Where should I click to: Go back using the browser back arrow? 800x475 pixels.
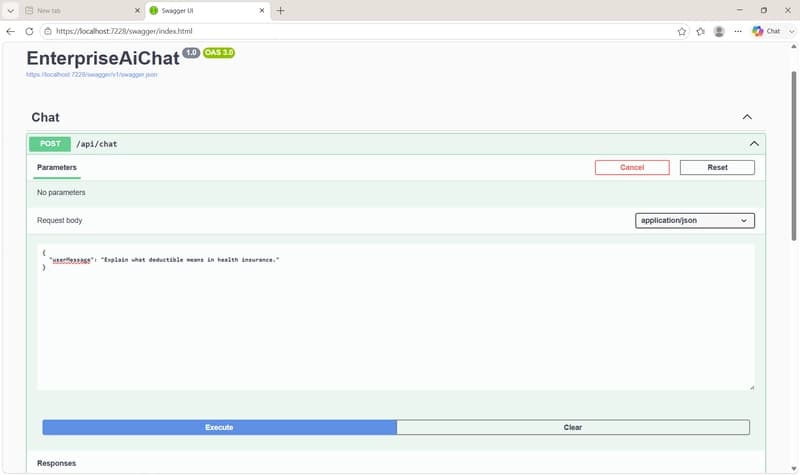point(10,31)
